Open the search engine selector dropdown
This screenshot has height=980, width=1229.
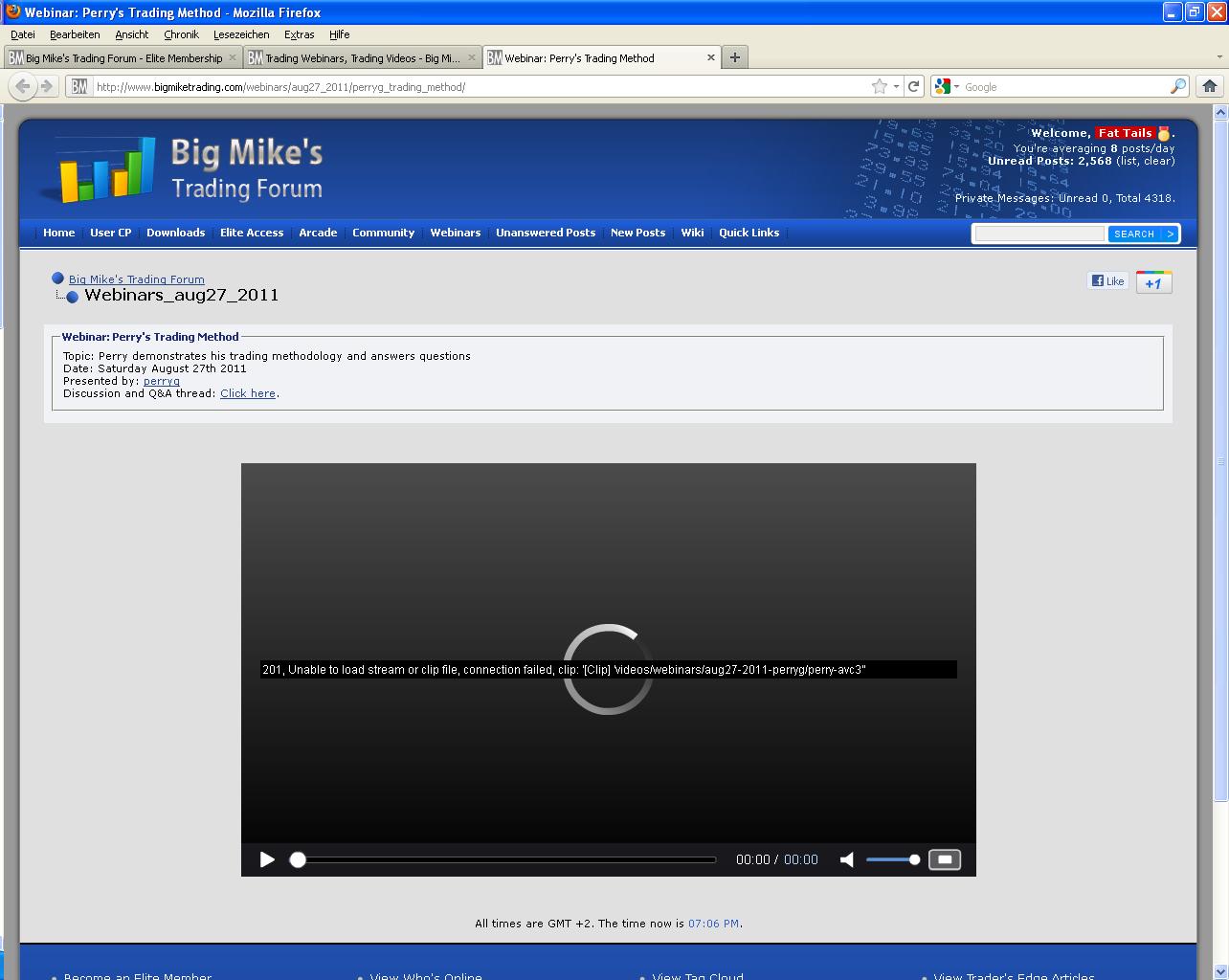point(947,86)
